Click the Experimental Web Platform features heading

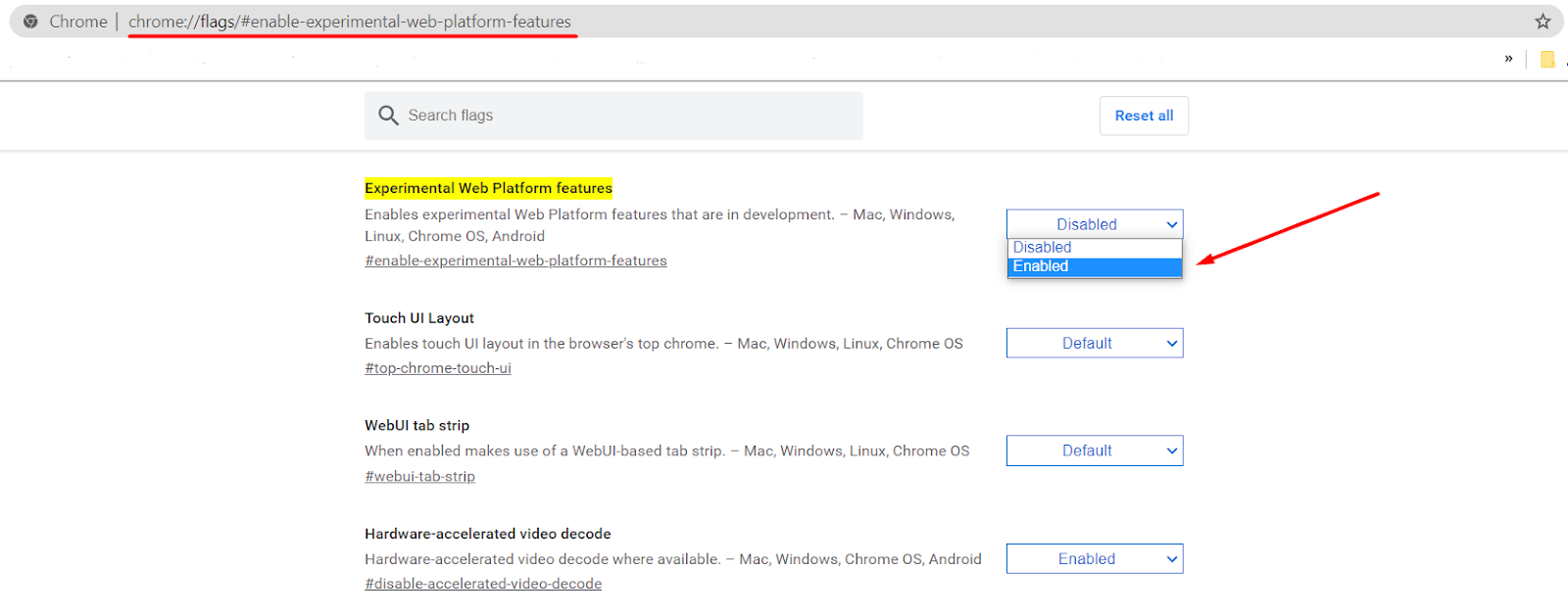(x=488, y=188)
